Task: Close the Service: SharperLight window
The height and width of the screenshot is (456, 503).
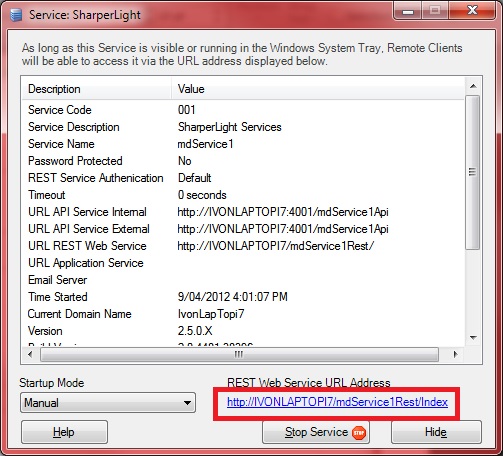Action: [472, 11]
